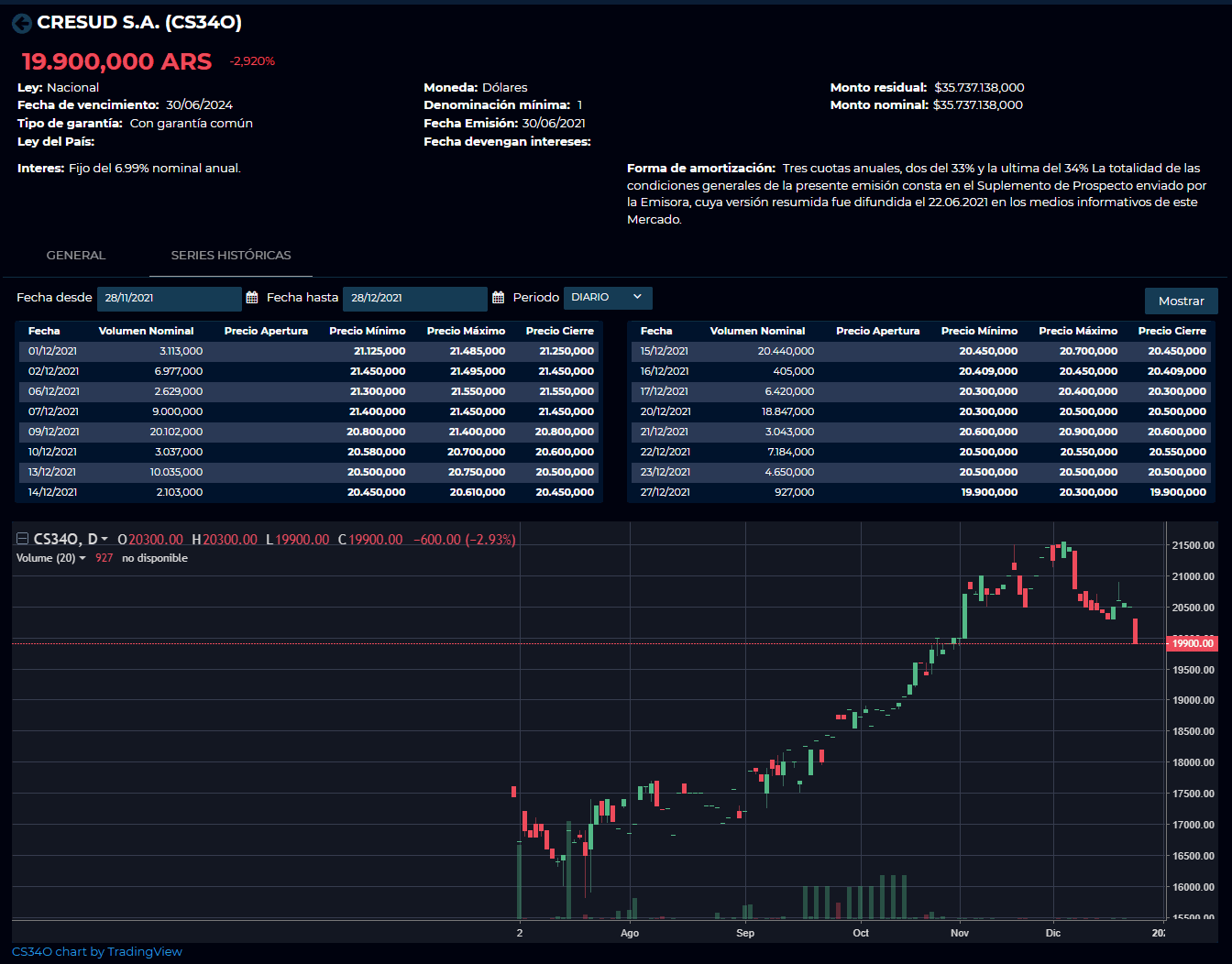Click volume value 18.847,000
Screen dimensions: 1232x964
click(x=787, y=411)
